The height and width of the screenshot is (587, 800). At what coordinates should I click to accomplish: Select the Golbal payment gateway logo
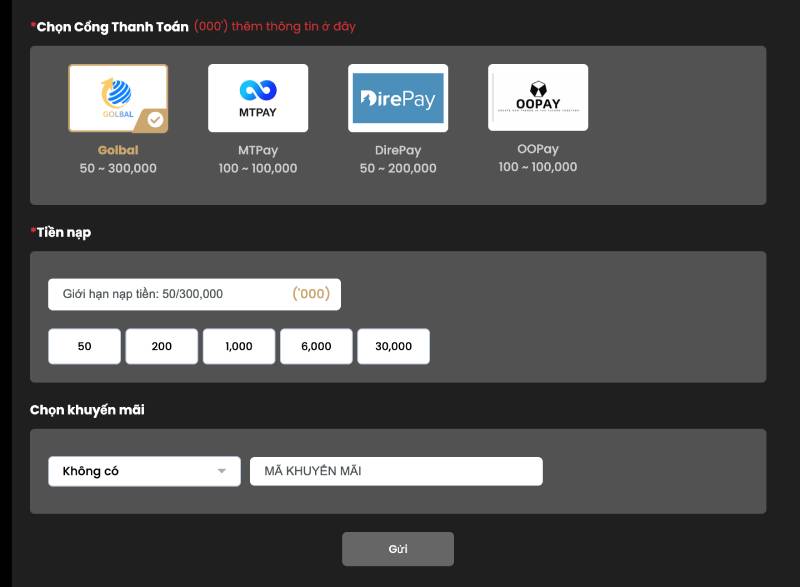click(x=117, y=97)
